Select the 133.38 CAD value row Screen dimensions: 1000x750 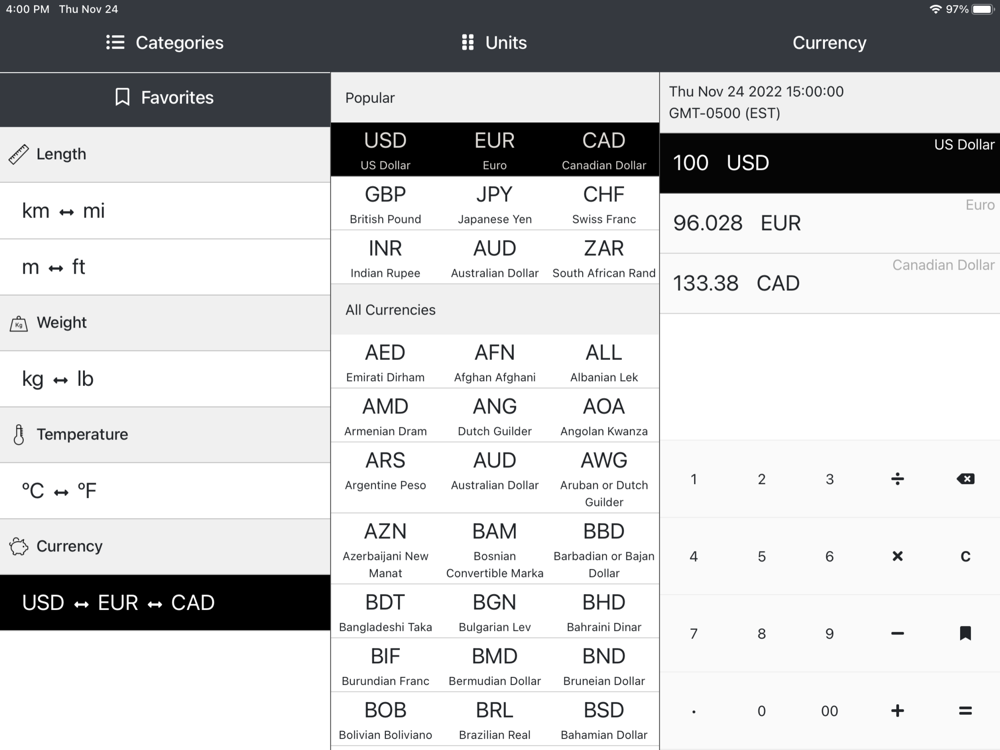click(829, 283)
